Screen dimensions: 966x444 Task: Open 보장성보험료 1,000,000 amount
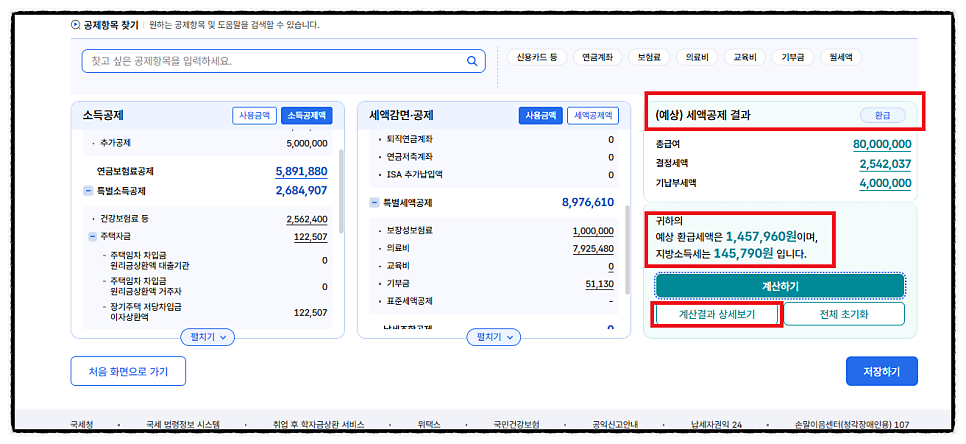593,231
